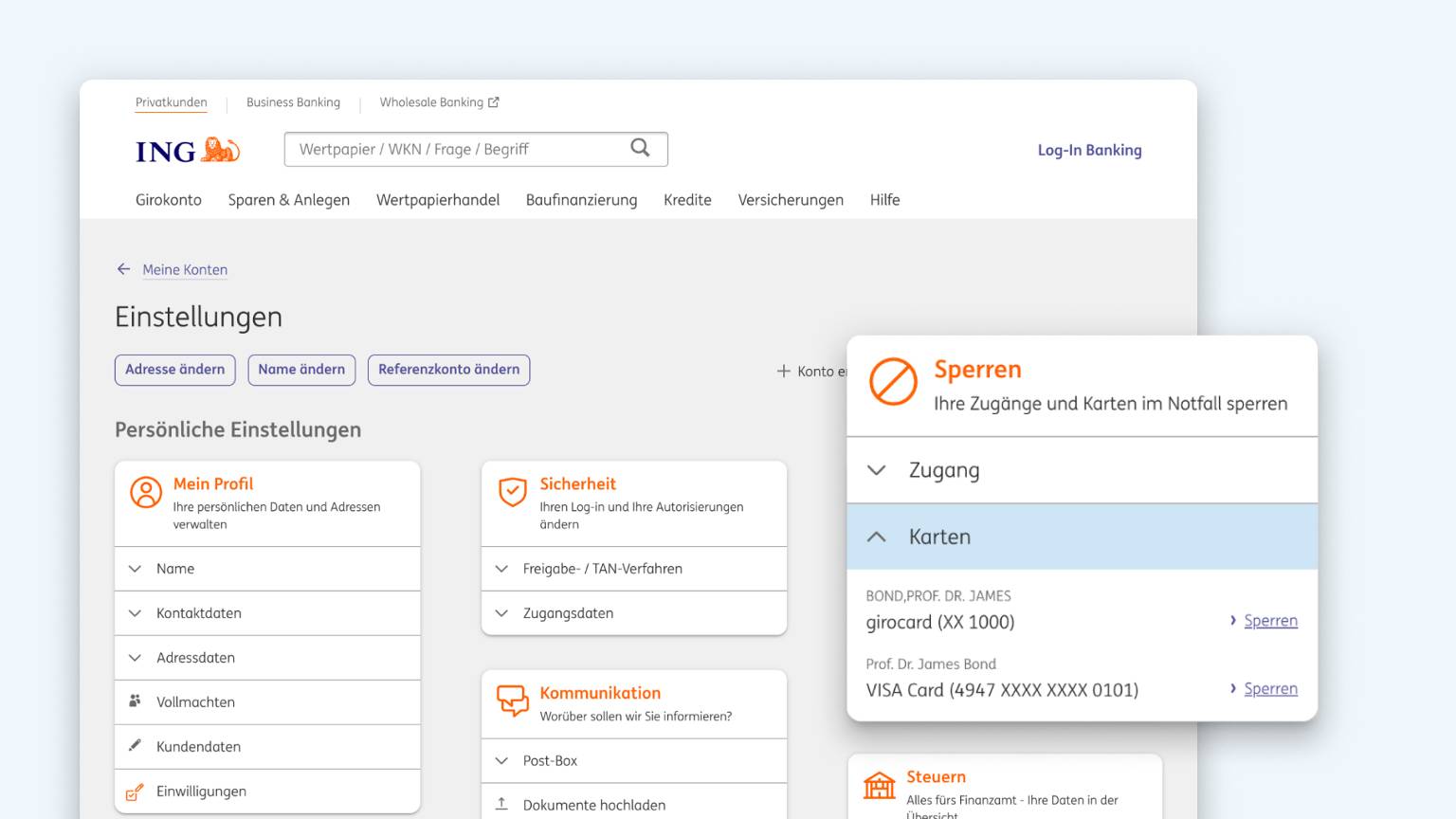
Task: Expand the Kontaktdaten section
Action: tap(267, 613)
